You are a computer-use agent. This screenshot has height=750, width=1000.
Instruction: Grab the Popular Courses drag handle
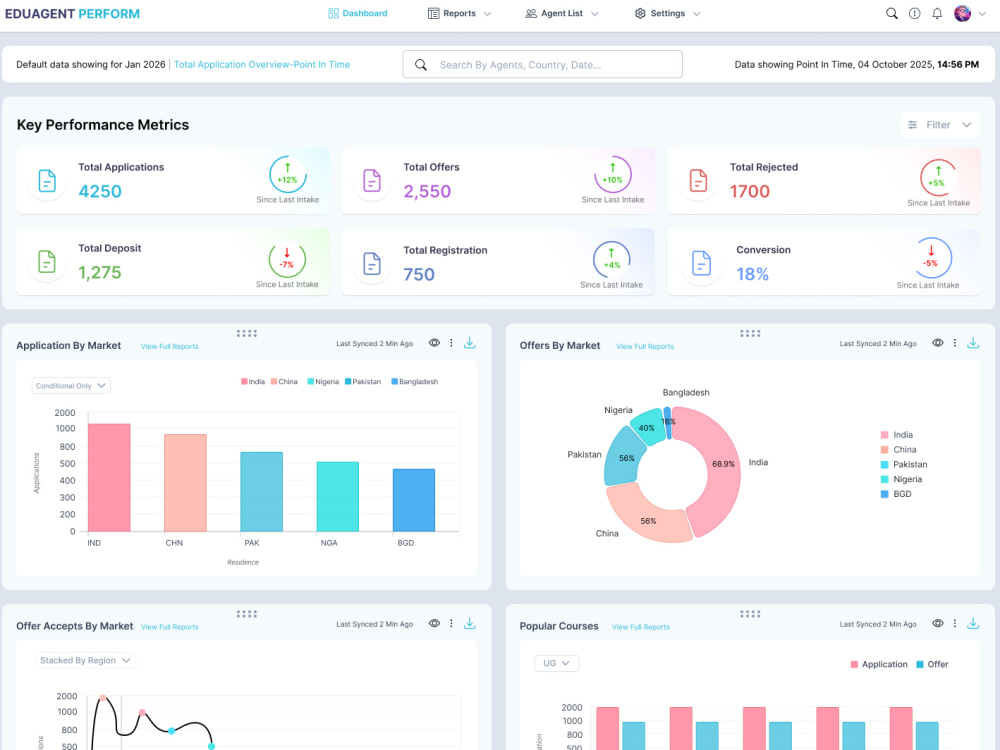pos(750,614)
